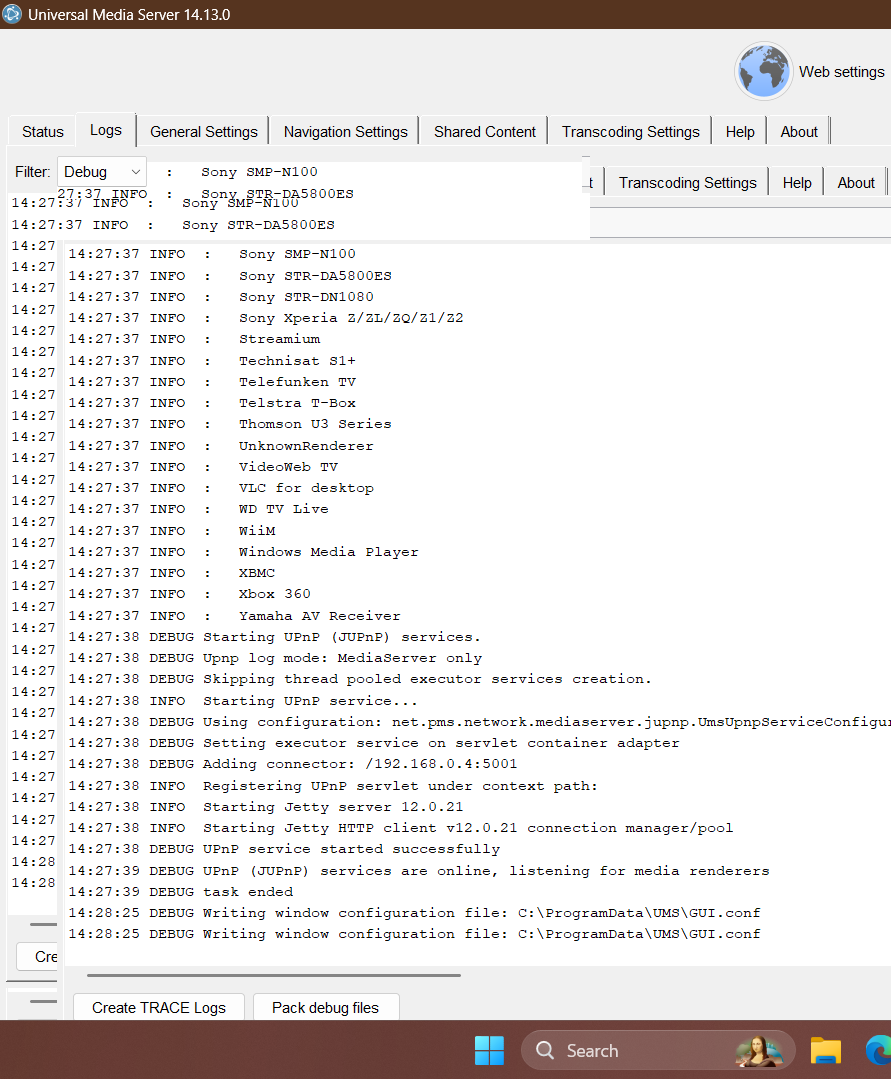Click the Universal Media Server title bar icon
Image resolution: width=891 pixels, height=1079 pixels.
click(x=12, y=14)
